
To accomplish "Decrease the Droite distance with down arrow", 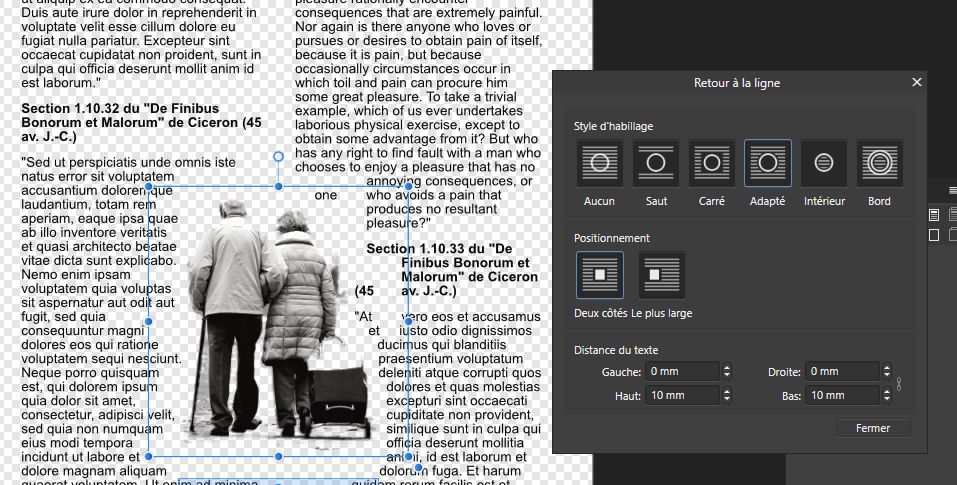I will pos(887,375).
